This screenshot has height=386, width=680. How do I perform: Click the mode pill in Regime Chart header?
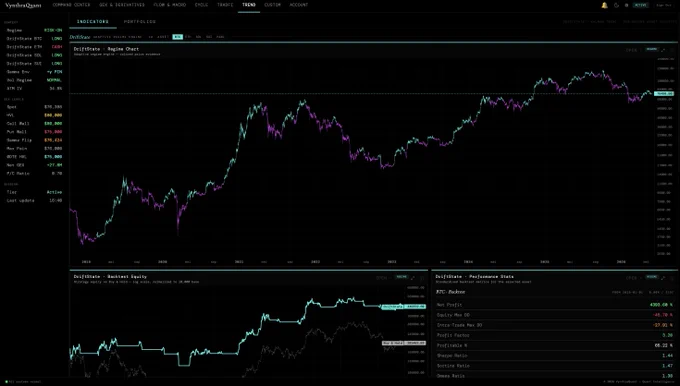[652, 49]
